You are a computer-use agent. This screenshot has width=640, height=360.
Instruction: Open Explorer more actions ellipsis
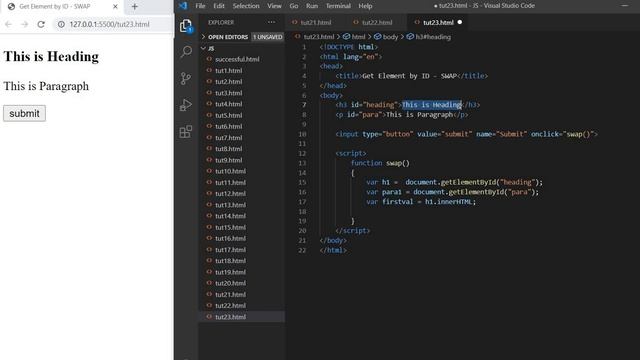tap(271, 22)
